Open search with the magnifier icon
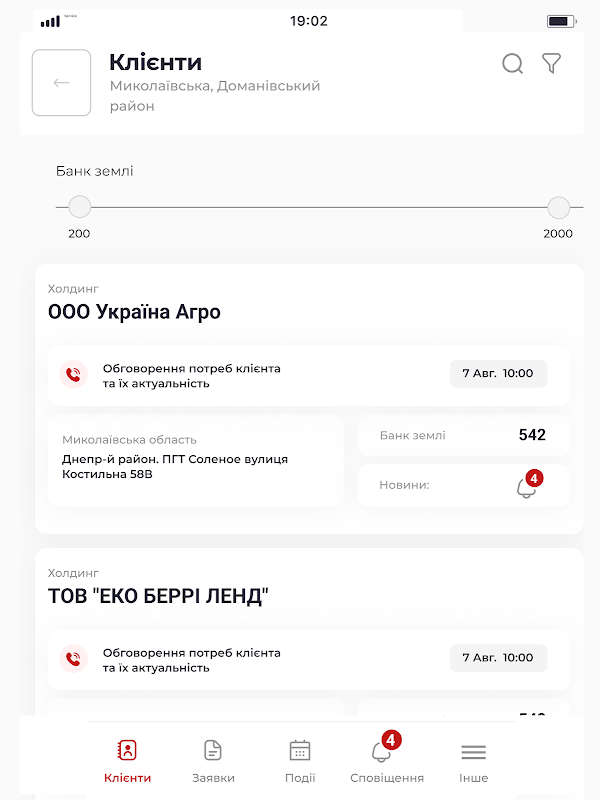This screenshot has width=600, height=800. 512,64
